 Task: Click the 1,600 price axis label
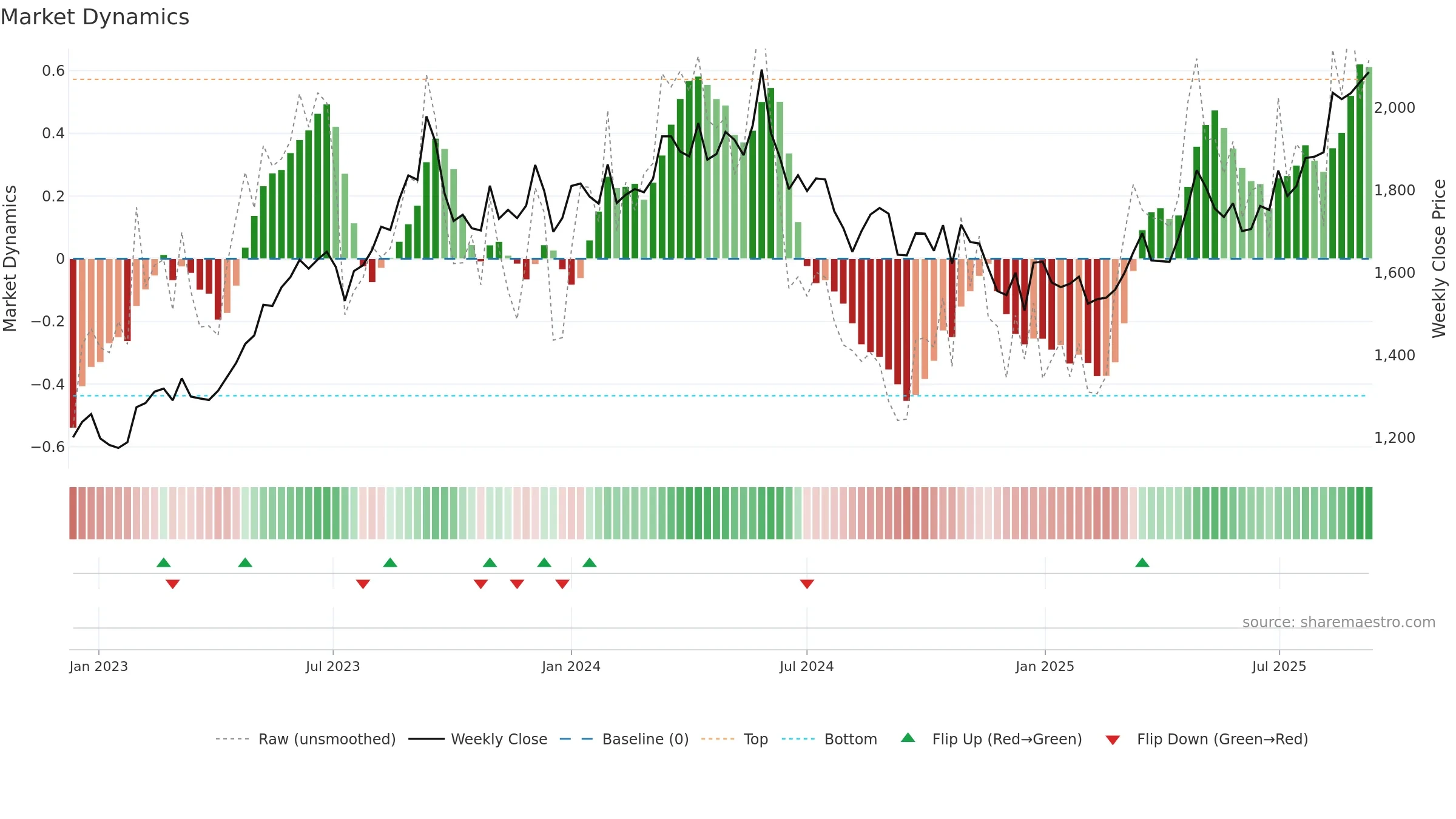1395,273
